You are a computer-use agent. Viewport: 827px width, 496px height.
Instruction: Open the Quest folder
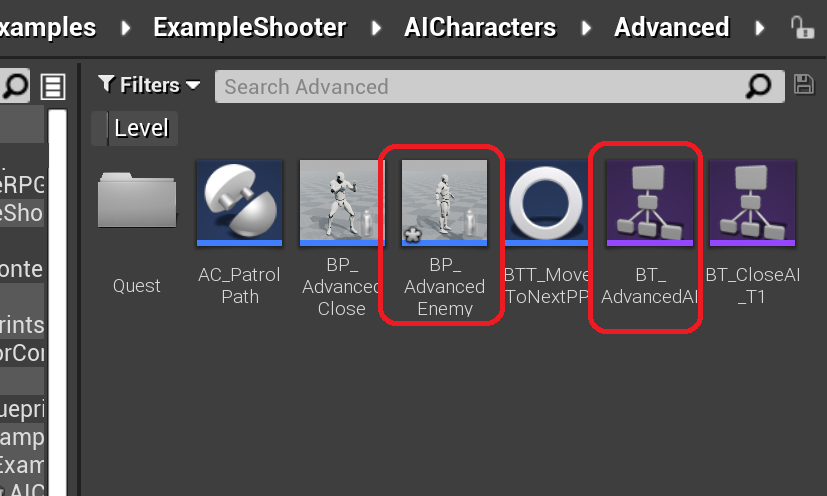137,201
